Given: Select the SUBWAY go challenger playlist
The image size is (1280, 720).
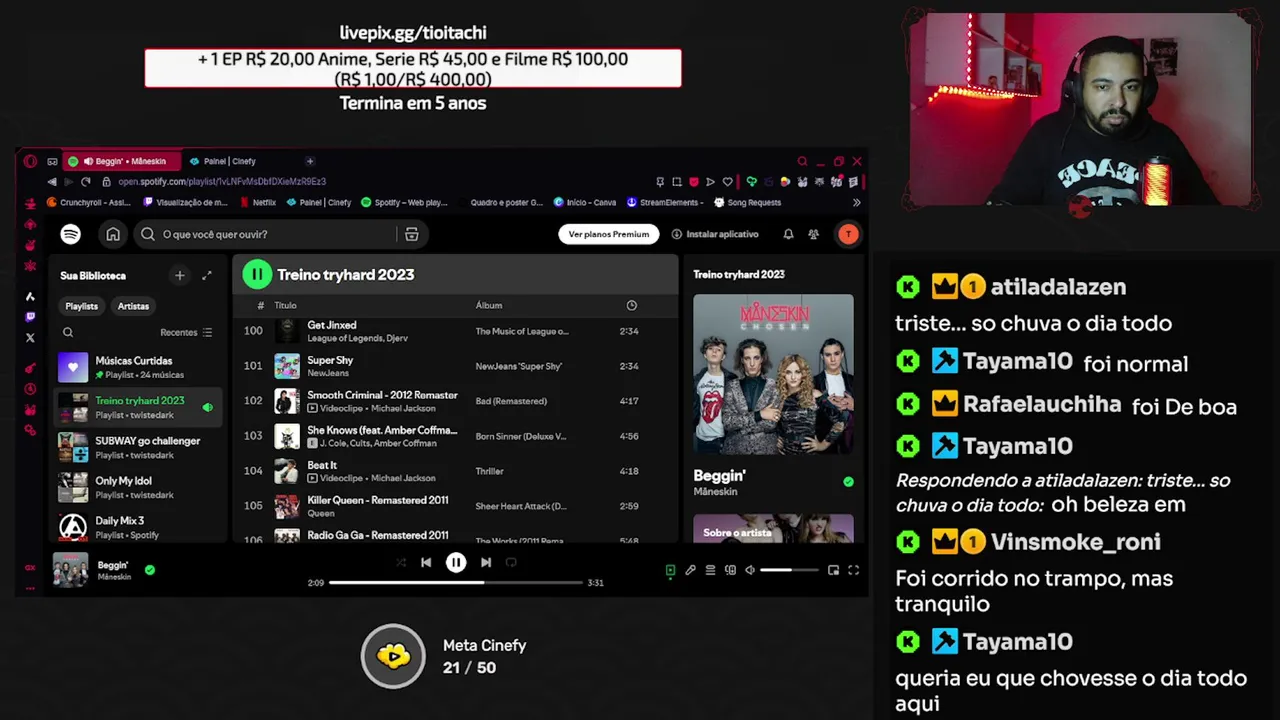Looking at the screenshot, I should pyautogui.click(x=138, y=447).
